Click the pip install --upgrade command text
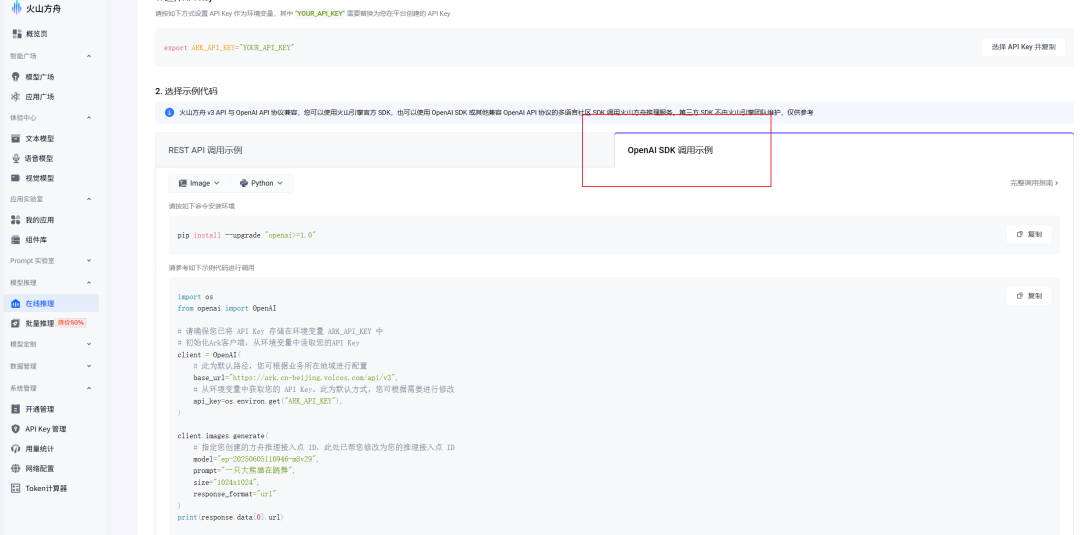1080x535 pixels. [247, 235]
